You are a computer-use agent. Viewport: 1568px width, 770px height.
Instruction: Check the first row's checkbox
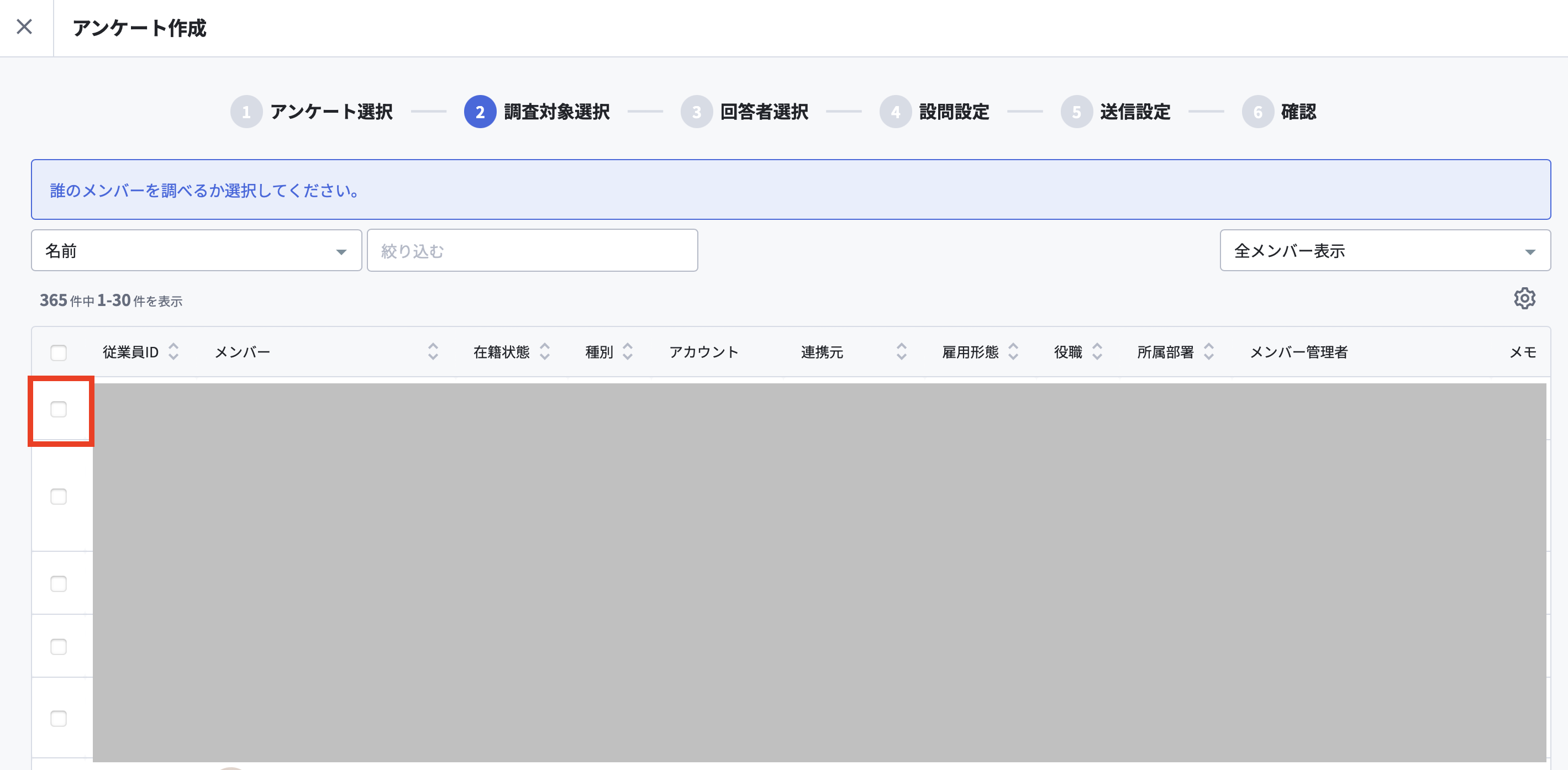(x=59, y=409)
